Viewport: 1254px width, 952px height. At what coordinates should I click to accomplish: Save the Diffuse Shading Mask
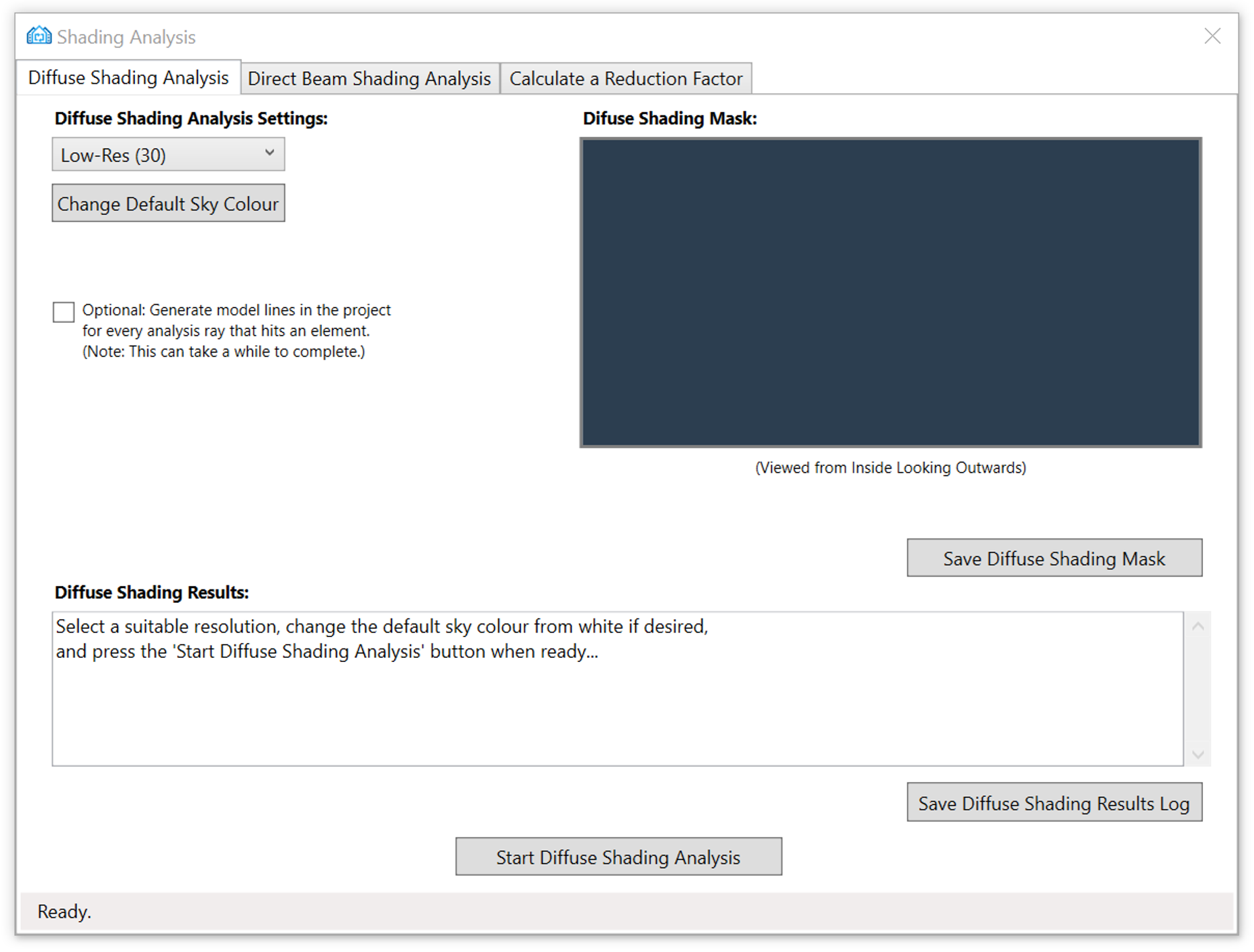[1053, 558]
